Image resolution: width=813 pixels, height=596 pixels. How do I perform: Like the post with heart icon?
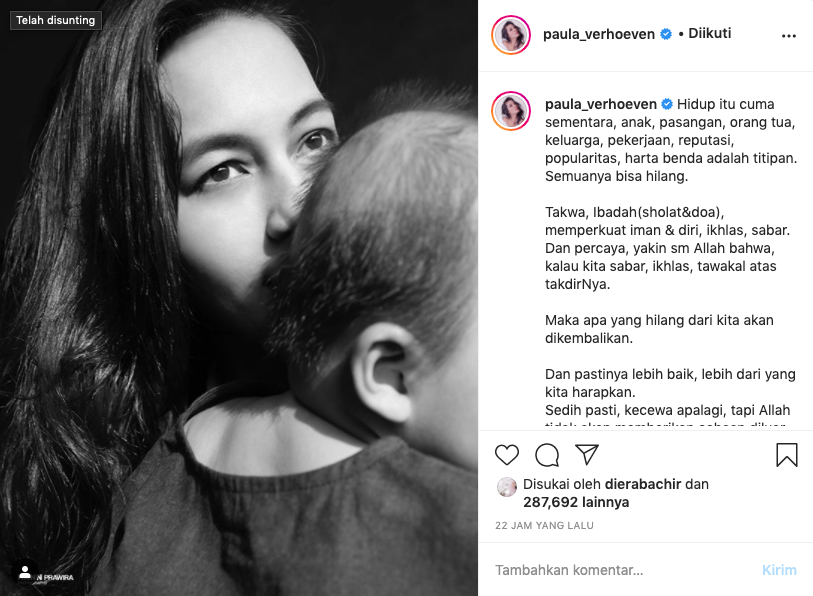pos(507,455)
